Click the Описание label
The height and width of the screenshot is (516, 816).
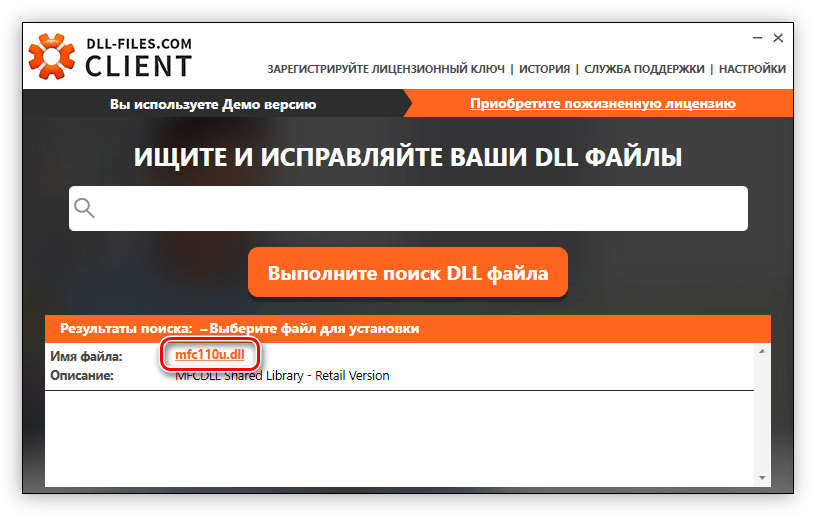click(x=82, y=376)
